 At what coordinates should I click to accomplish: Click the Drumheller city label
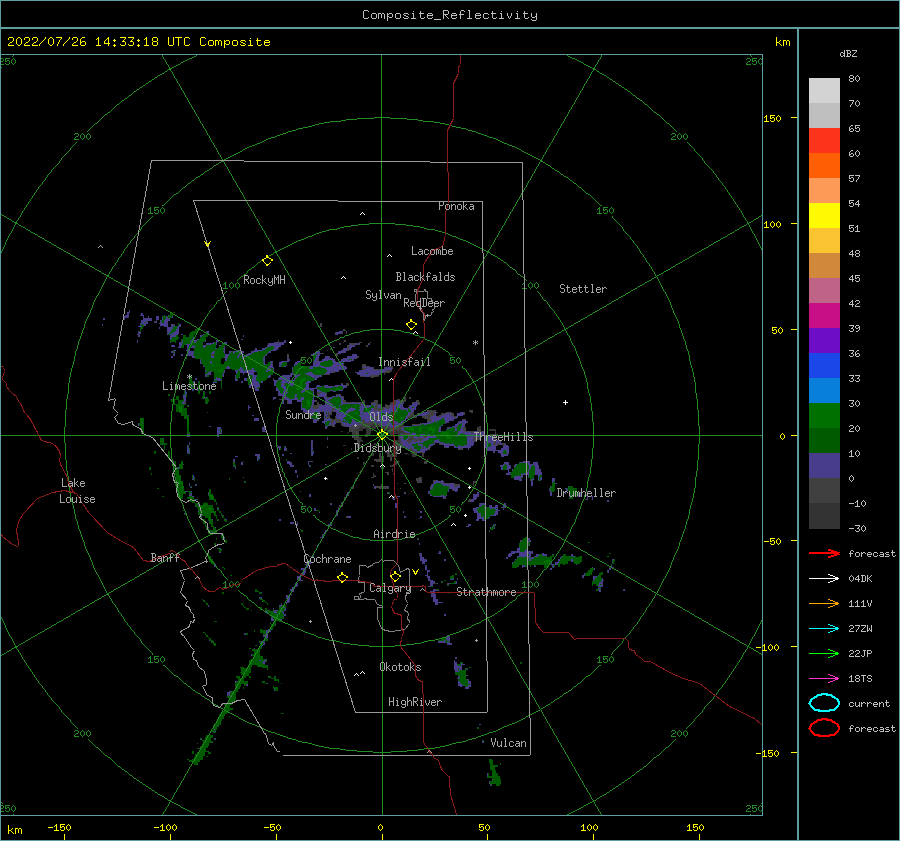coord(586,493)
